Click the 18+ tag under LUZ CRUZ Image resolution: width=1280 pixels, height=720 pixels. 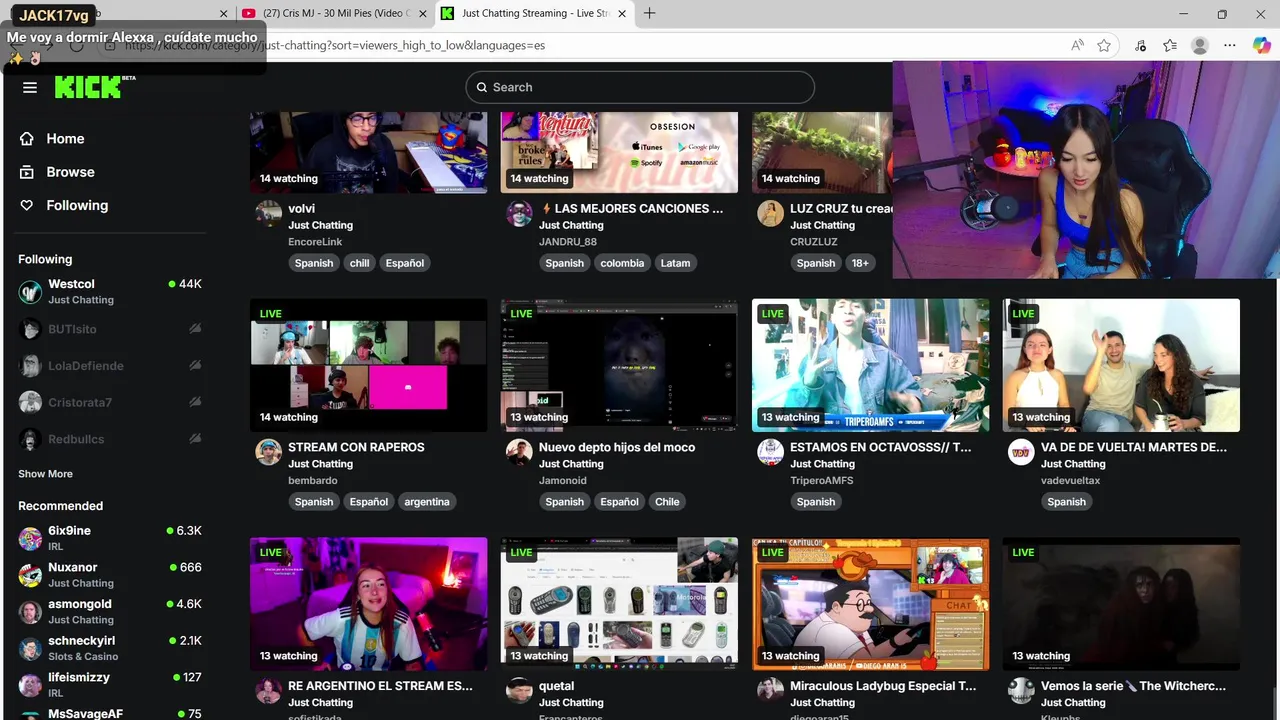860,263
